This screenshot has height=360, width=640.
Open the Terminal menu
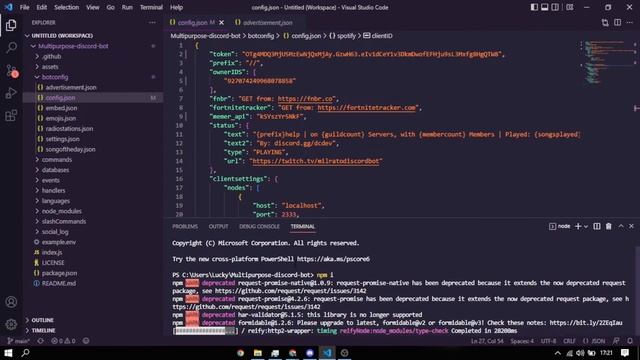pyautogui.click(x=151, y=7)
